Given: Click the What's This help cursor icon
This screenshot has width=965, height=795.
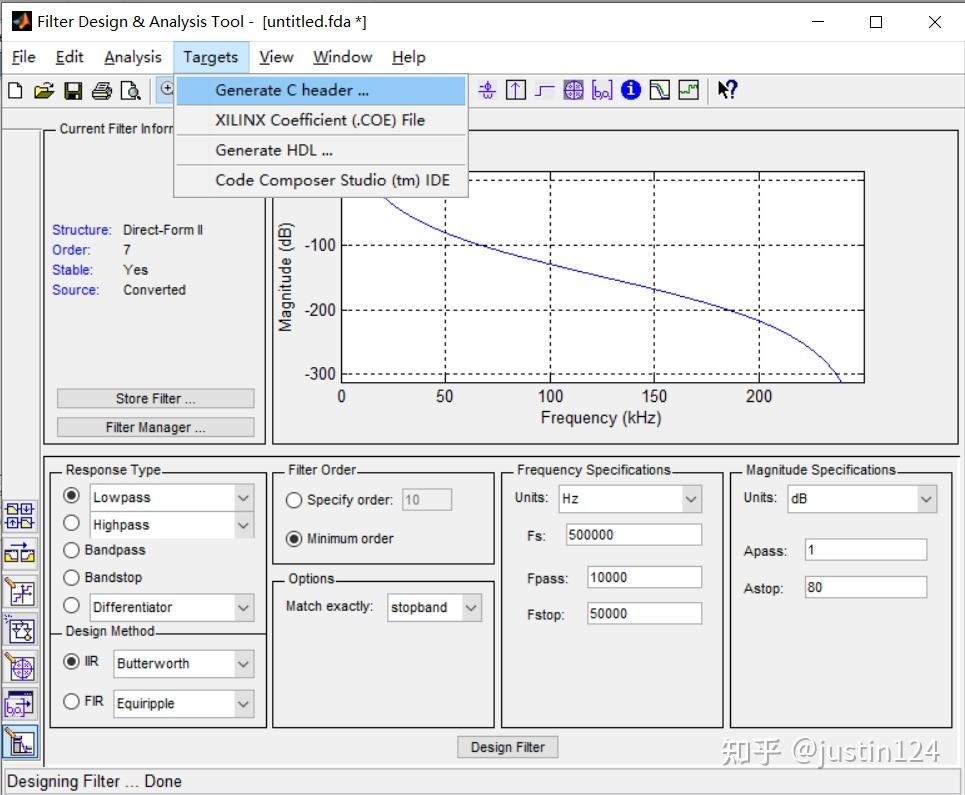Looking at the screenshot, I should pyautogui.click(x=727, y=90).
